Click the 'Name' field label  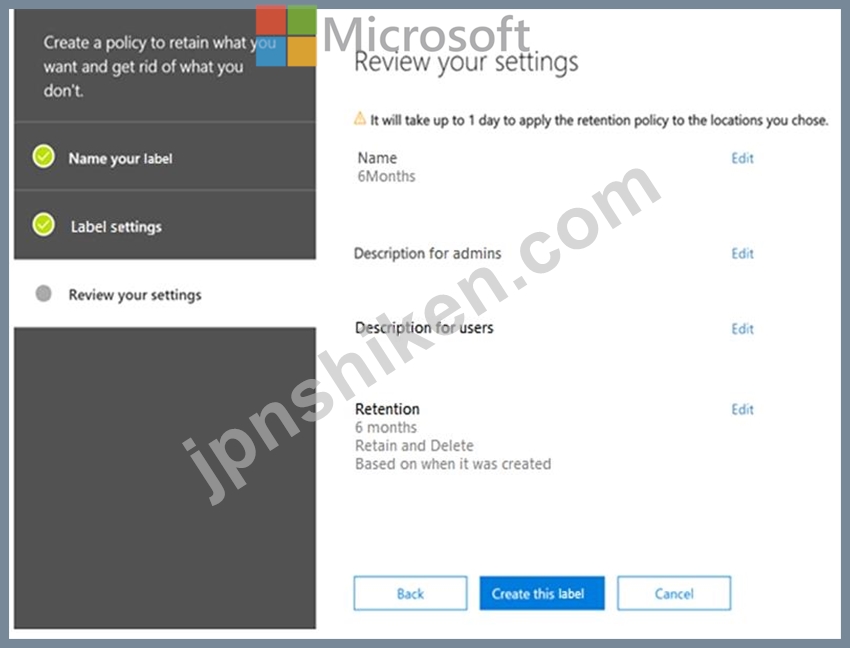[377, 158]
